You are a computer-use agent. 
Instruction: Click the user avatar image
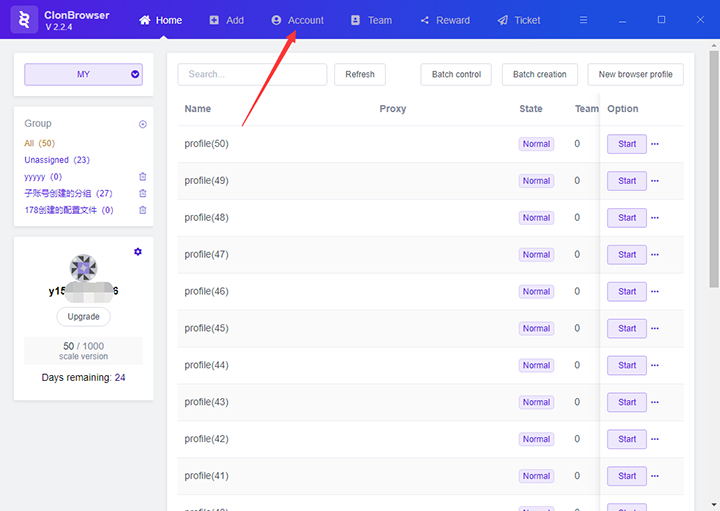click(x=83, y=268)
